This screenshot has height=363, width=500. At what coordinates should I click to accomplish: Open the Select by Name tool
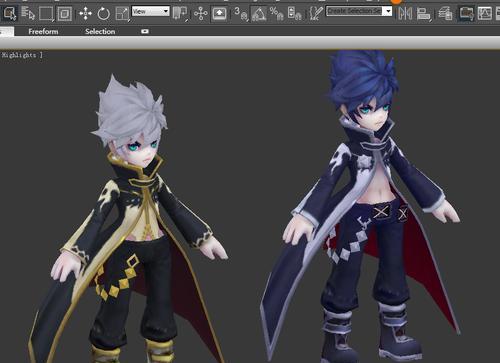click(x=28, y=13)
